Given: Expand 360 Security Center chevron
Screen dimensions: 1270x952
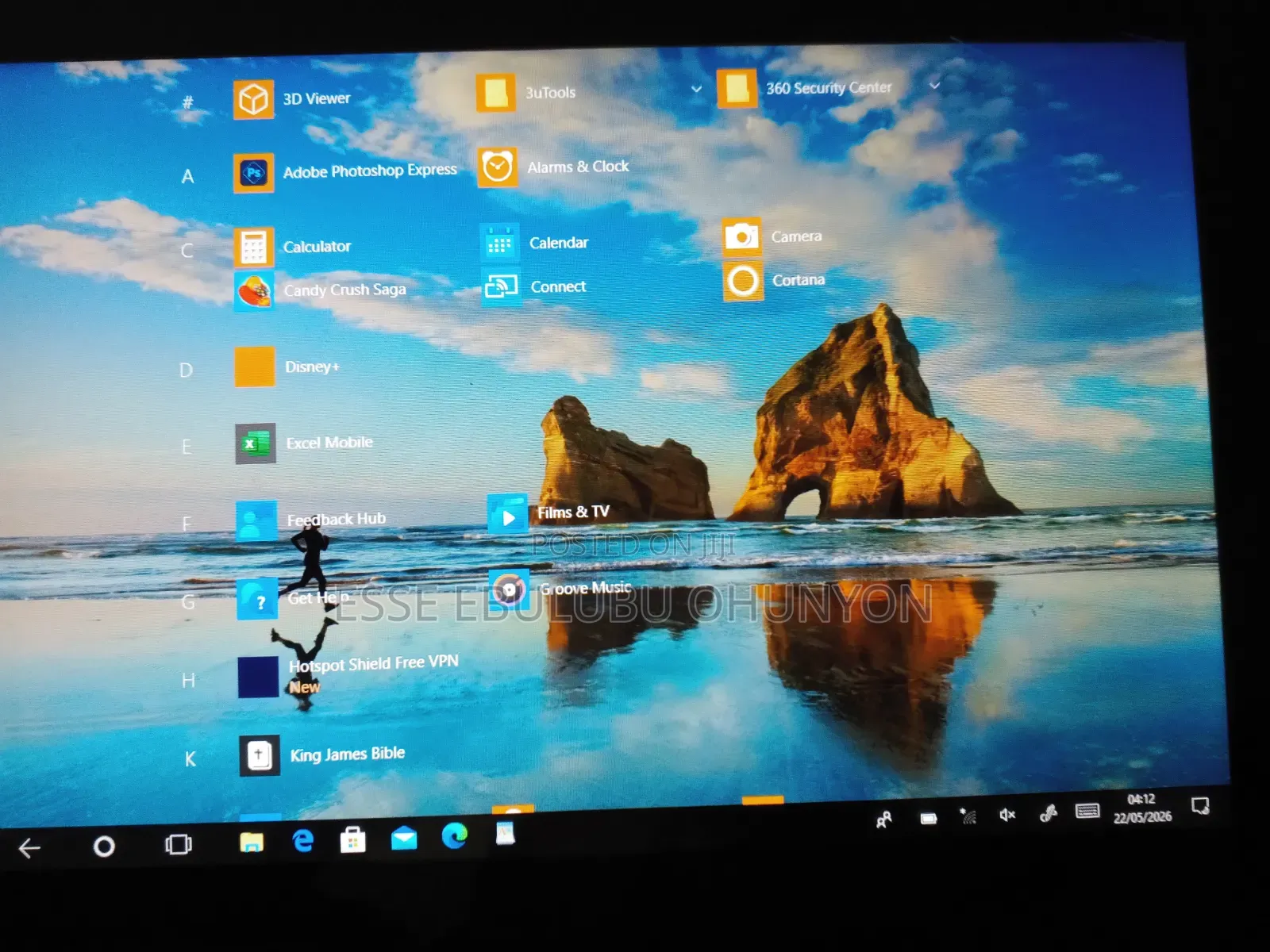Looking at the screenshot, I should (934, 85).
